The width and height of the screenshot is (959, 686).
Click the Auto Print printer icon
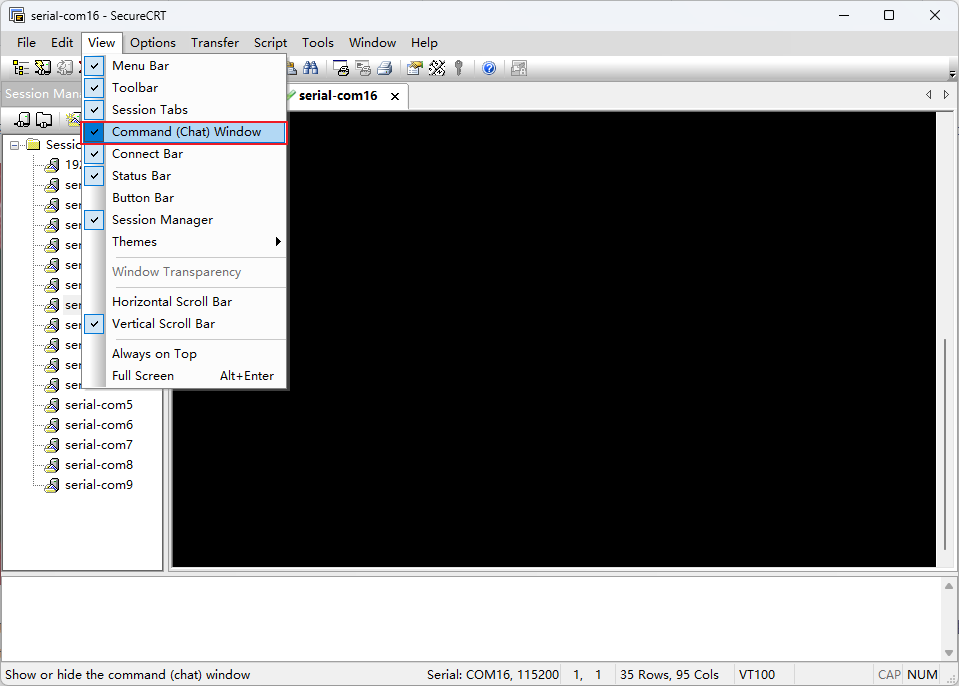tap(385, 68)
